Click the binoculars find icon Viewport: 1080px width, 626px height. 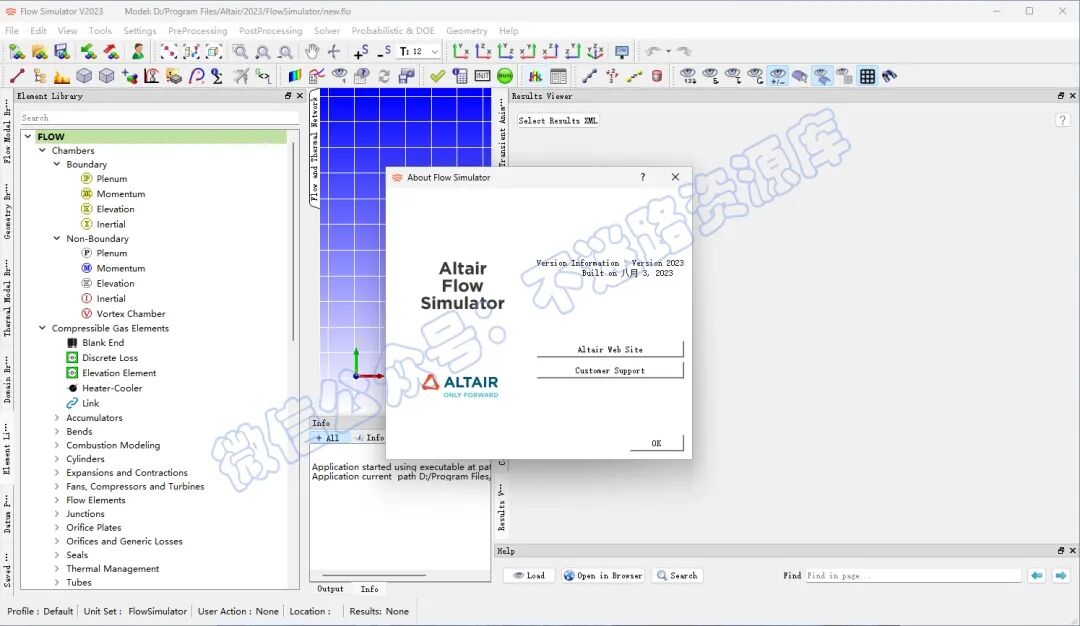[889, 76]
